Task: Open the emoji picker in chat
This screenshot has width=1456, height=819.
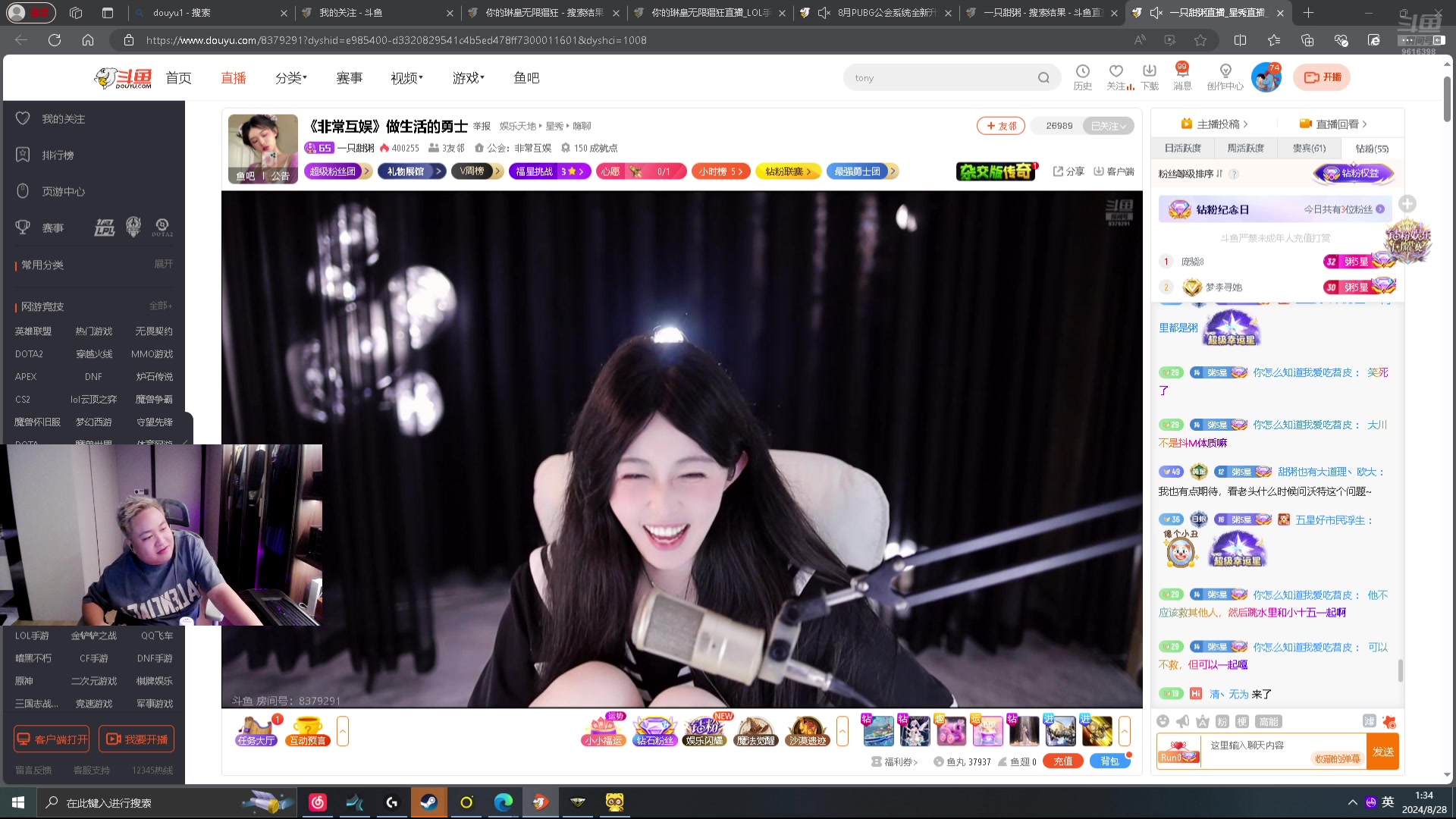Action: coord(1163,721)
